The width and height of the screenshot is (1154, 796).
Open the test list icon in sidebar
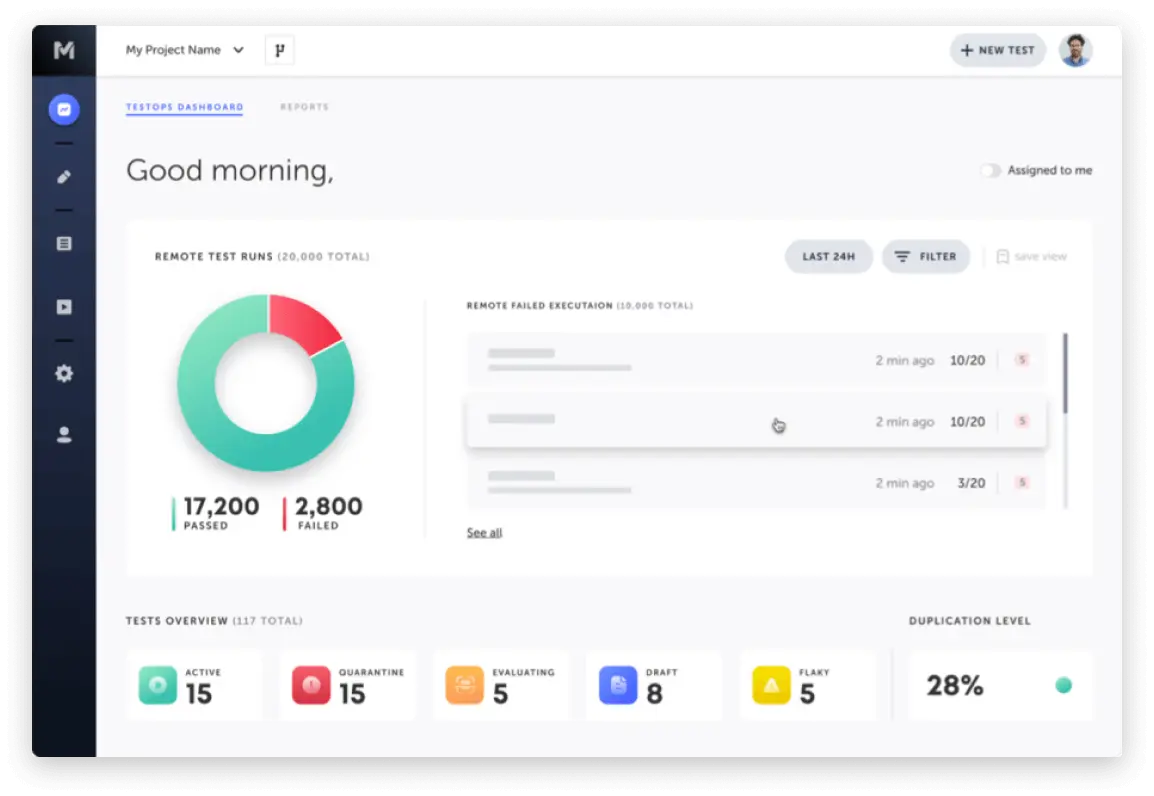(x=63, y=242)
